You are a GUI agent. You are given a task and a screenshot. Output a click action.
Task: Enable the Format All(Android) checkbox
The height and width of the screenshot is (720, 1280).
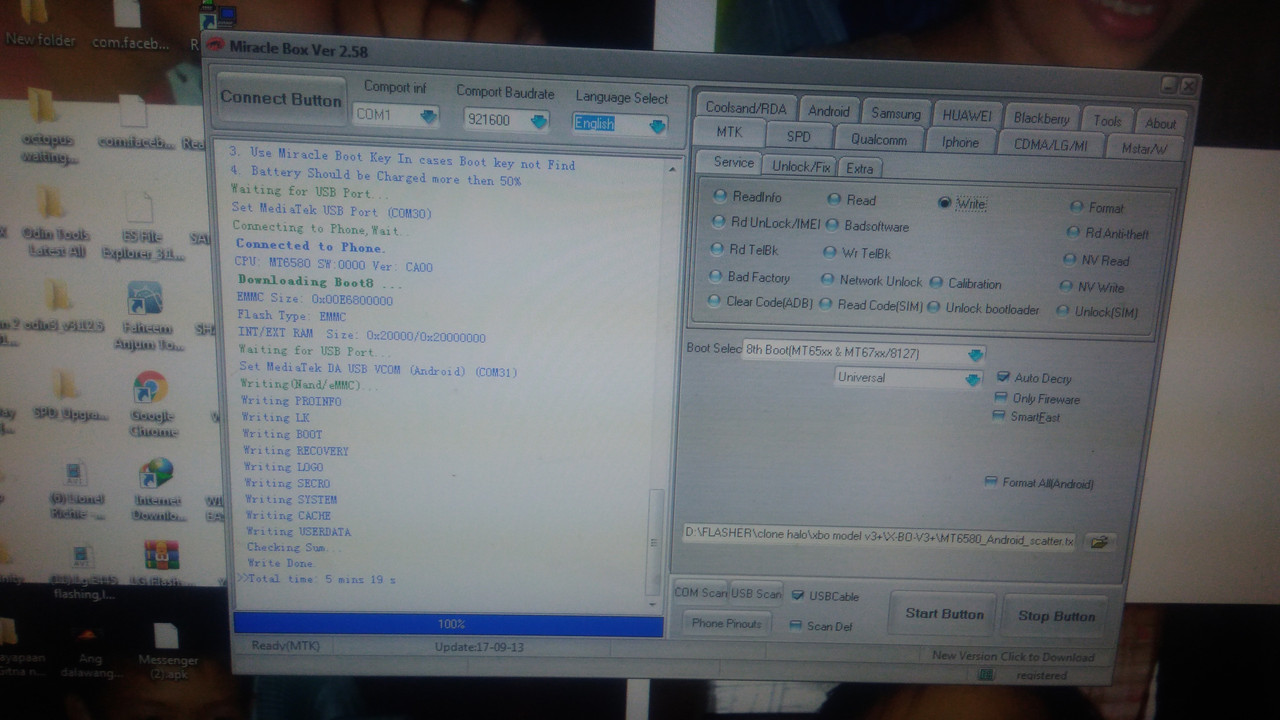pos(1039,483)
